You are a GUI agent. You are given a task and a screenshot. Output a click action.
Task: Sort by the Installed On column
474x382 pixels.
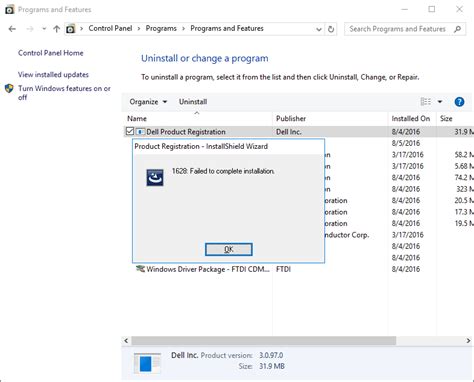(x=411, y=119)
